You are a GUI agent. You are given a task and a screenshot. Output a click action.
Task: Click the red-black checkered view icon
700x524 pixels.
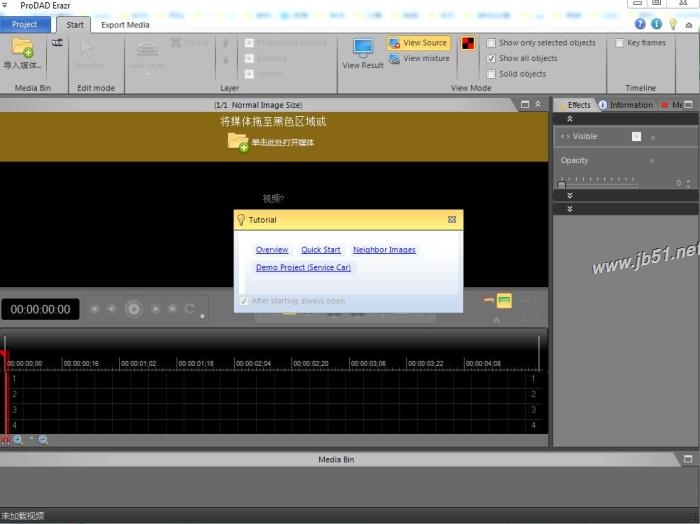467,43
